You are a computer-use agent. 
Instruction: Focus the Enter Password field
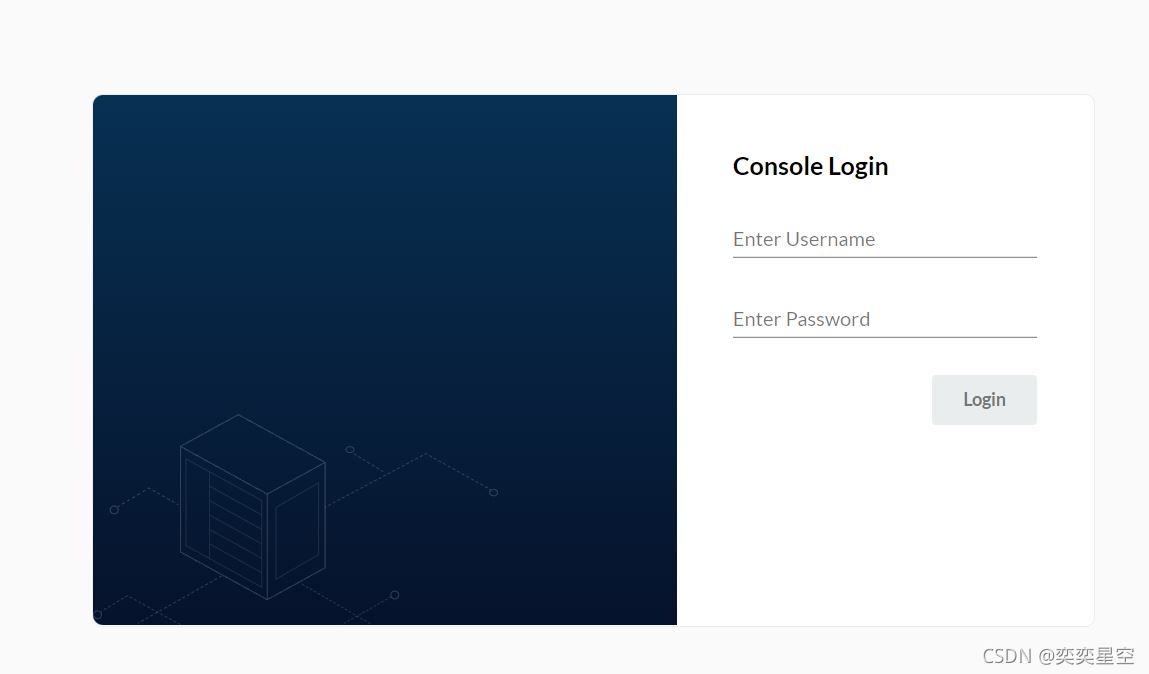884,319
